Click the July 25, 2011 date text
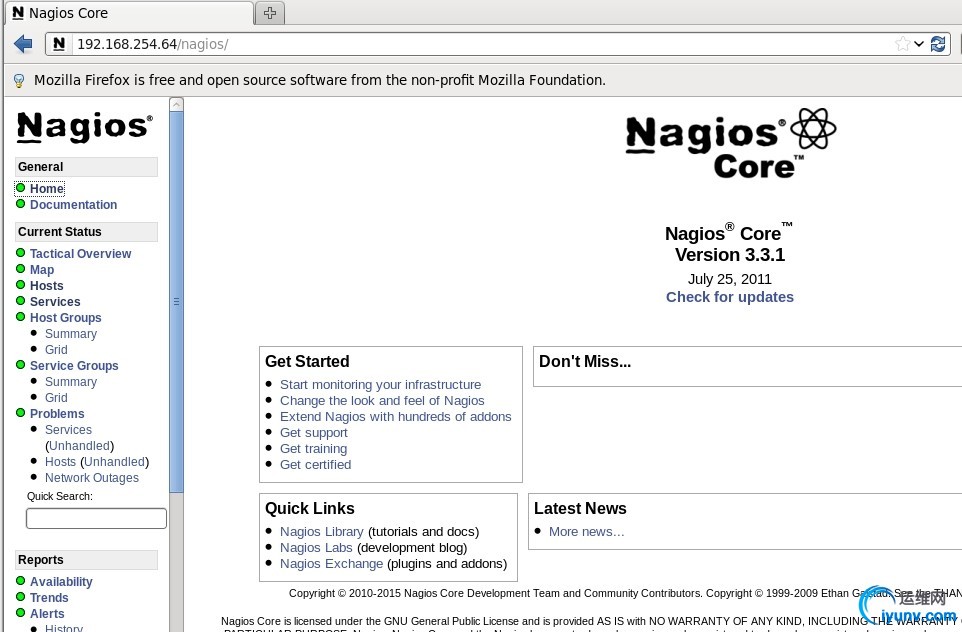 point(729,279)
